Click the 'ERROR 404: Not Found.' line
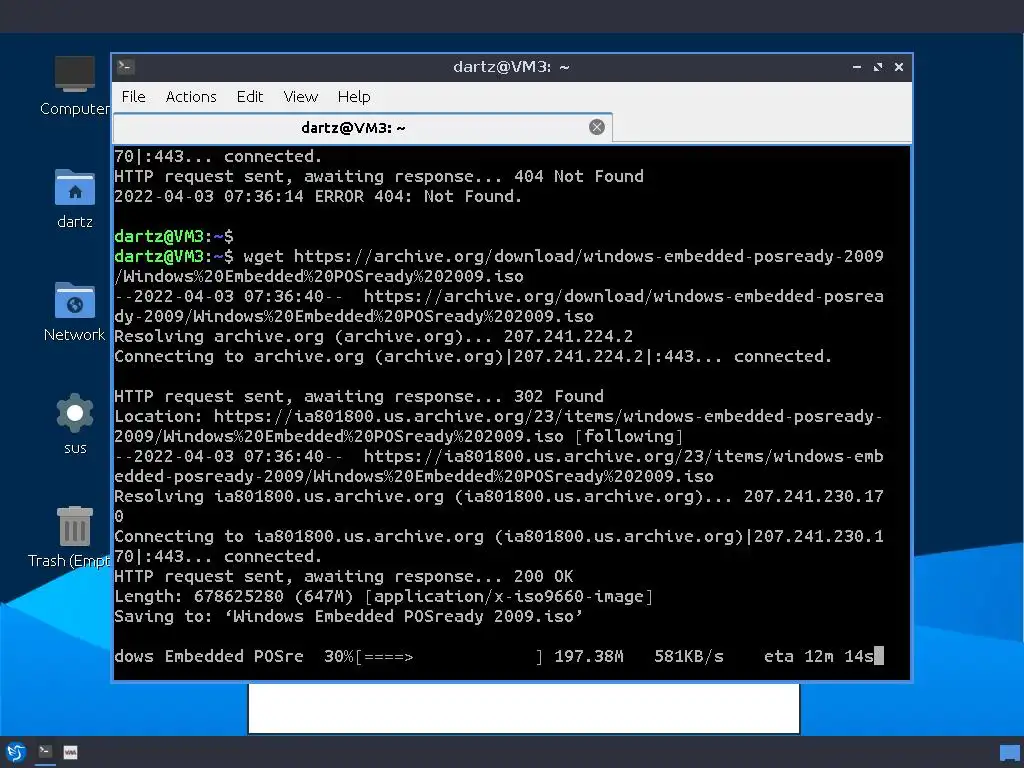 click(318, 197)
